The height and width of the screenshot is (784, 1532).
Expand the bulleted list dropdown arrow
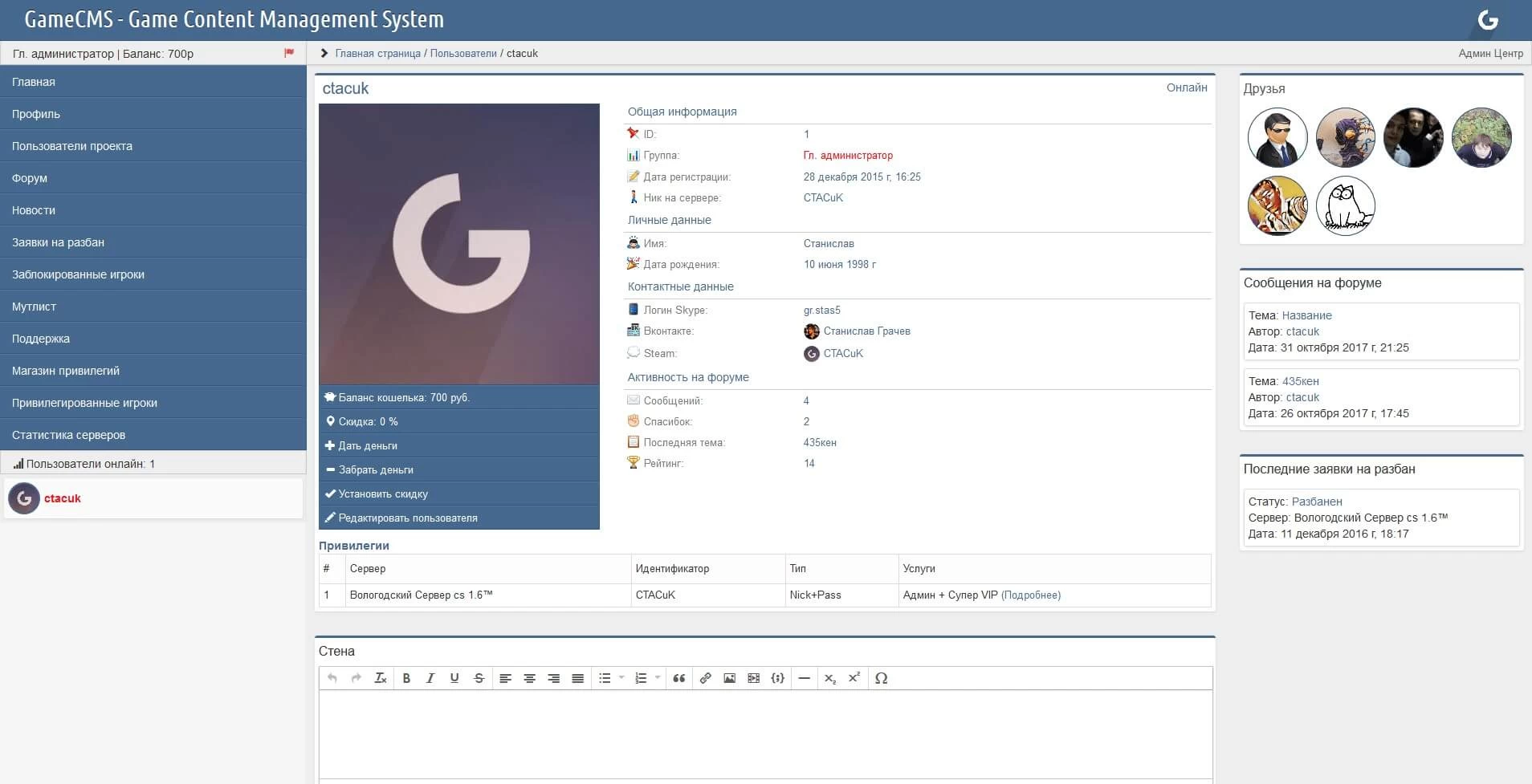[x=621, y=678]
